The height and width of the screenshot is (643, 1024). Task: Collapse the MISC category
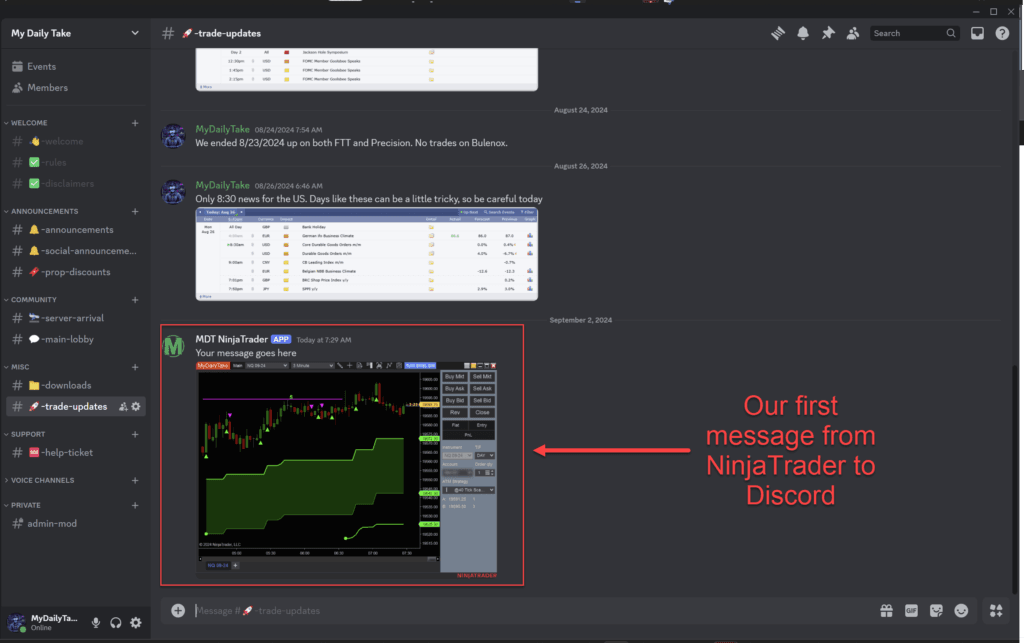[20, 368]
